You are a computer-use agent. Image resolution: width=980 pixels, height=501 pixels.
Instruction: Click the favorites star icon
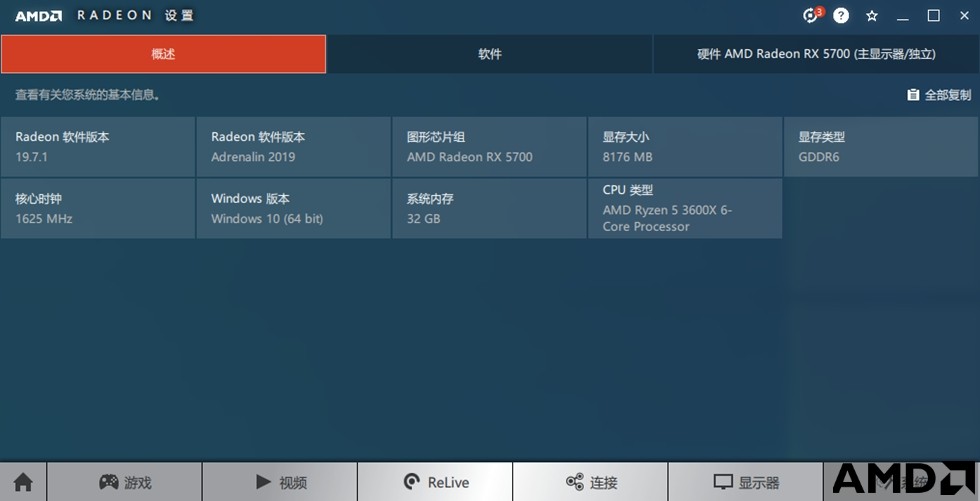coord(872,16)
